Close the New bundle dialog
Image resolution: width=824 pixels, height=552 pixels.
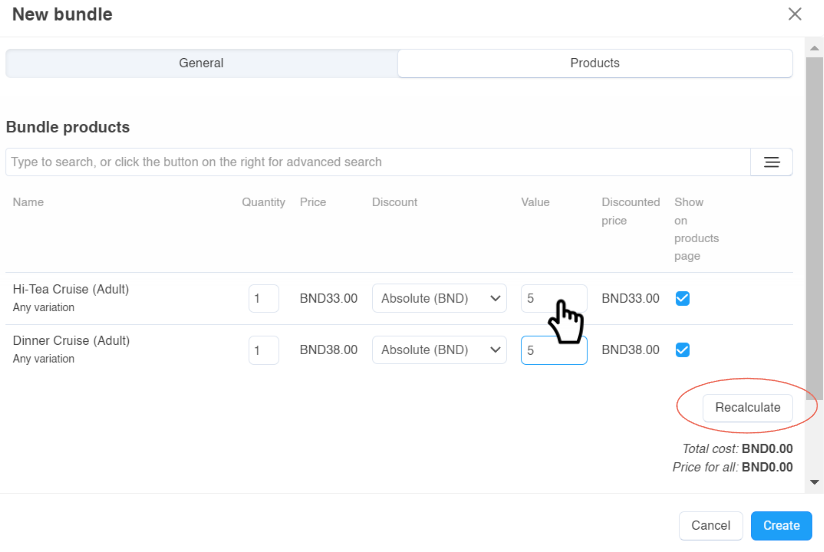[795, 14]
